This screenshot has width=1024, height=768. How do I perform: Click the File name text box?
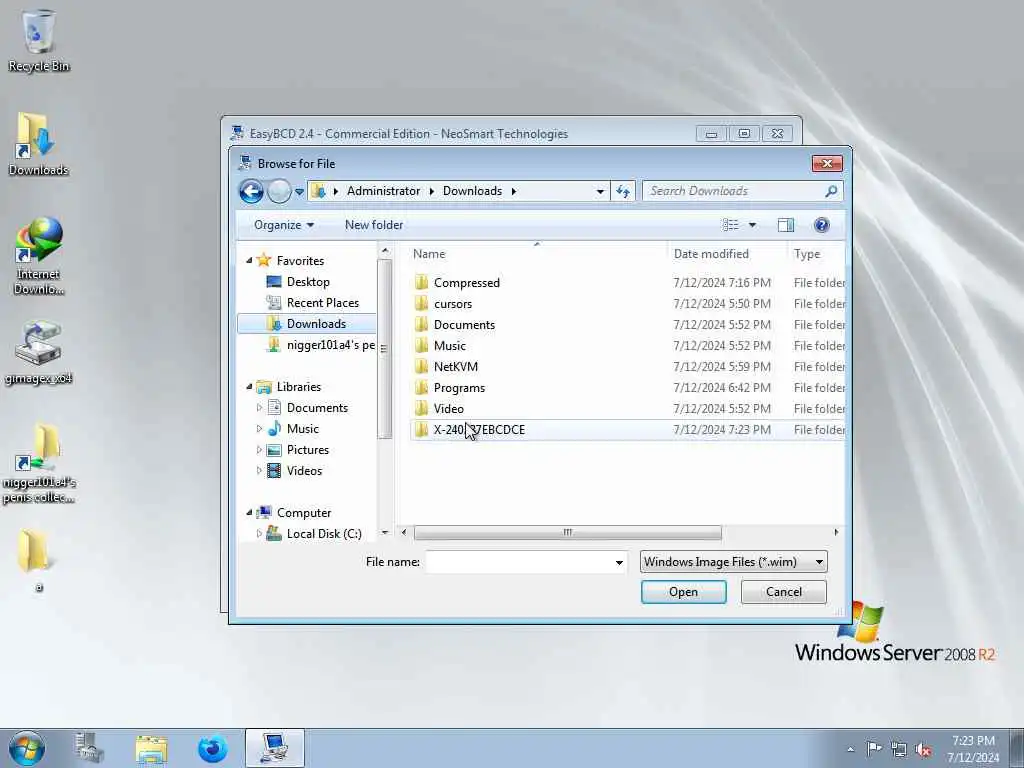(519, 562)
